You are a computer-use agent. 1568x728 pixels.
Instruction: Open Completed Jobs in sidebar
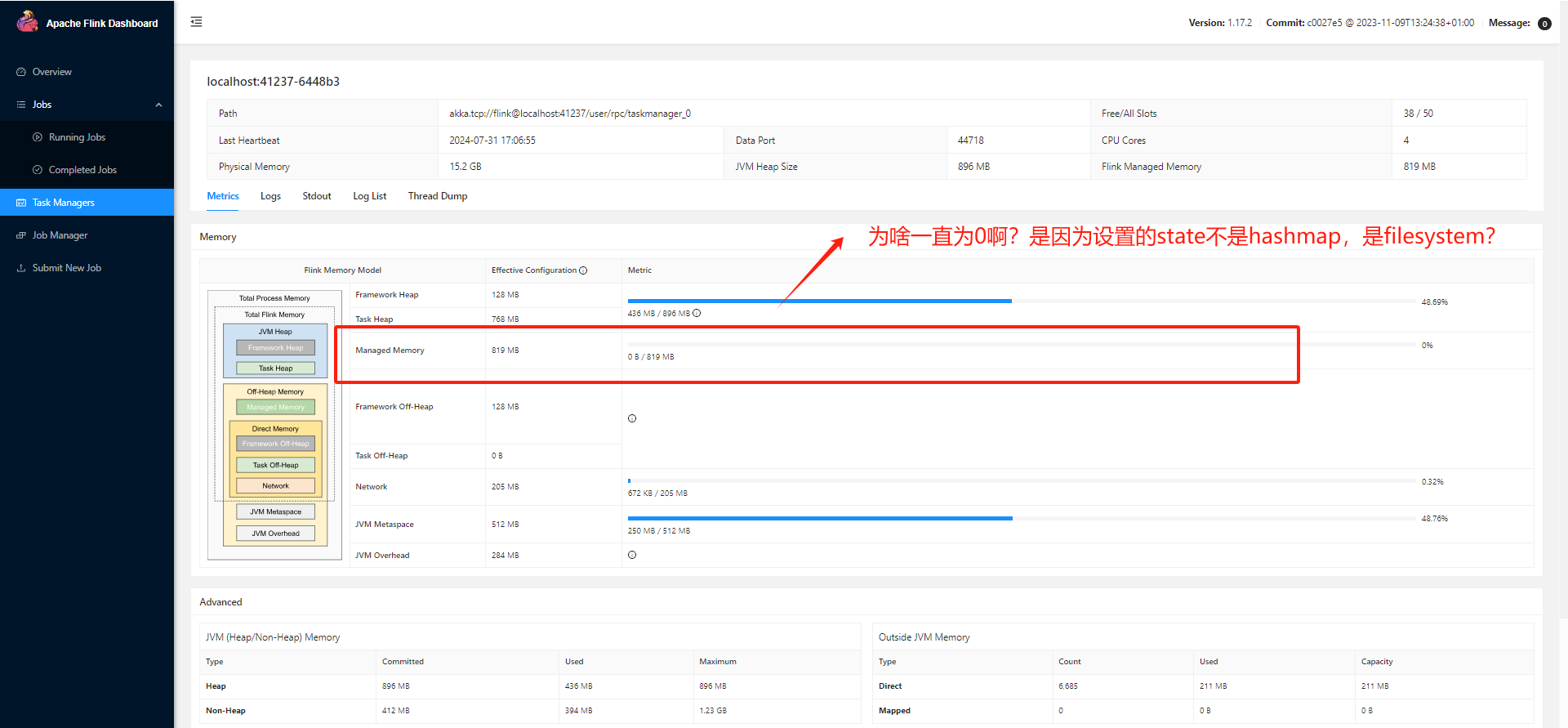click(x=87, y=170)
